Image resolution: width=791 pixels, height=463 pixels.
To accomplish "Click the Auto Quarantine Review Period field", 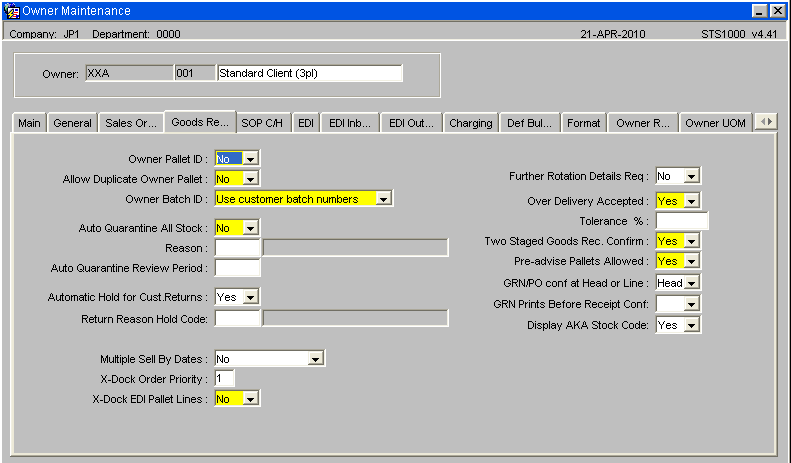I will 238,268.
